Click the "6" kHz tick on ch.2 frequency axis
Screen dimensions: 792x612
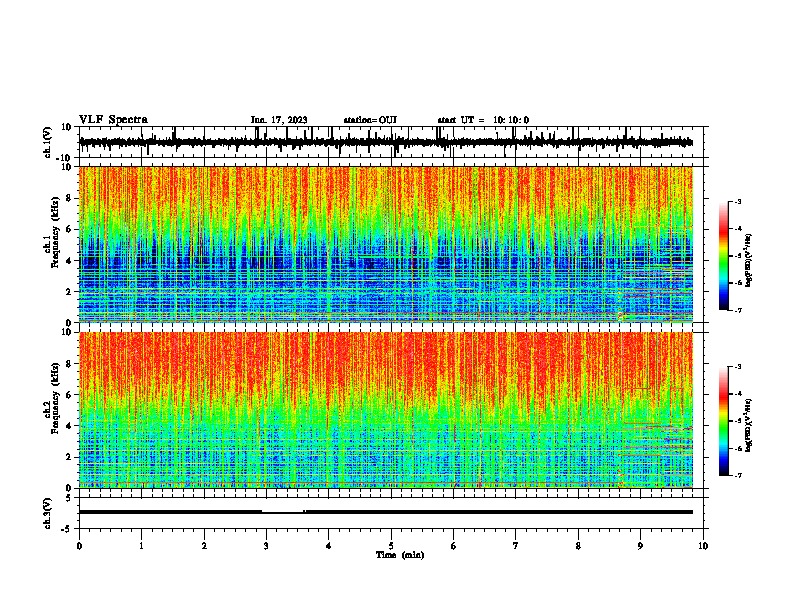[x=69, y=395]
